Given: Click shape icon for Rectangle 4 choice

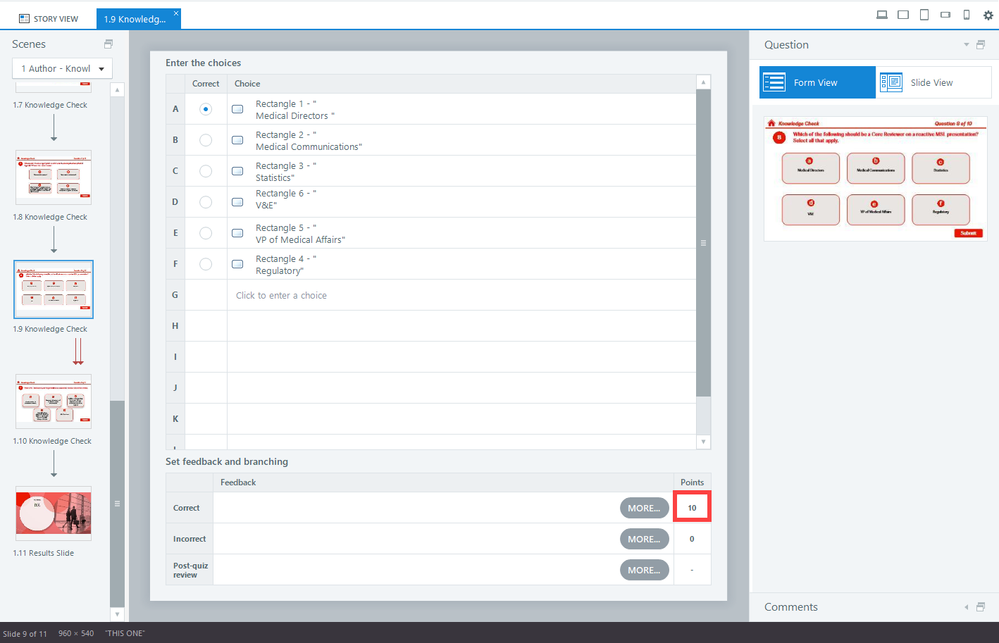Looking at the screenshot, I should (x=238, y=264).
